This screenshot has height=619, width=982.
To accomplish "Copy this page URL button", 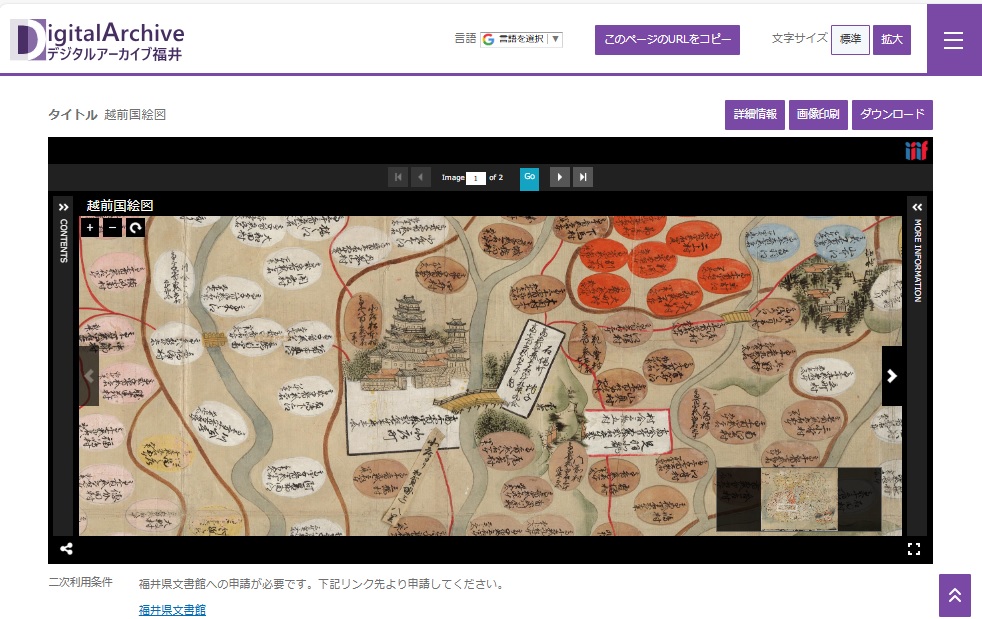I will tap(667, 39).
